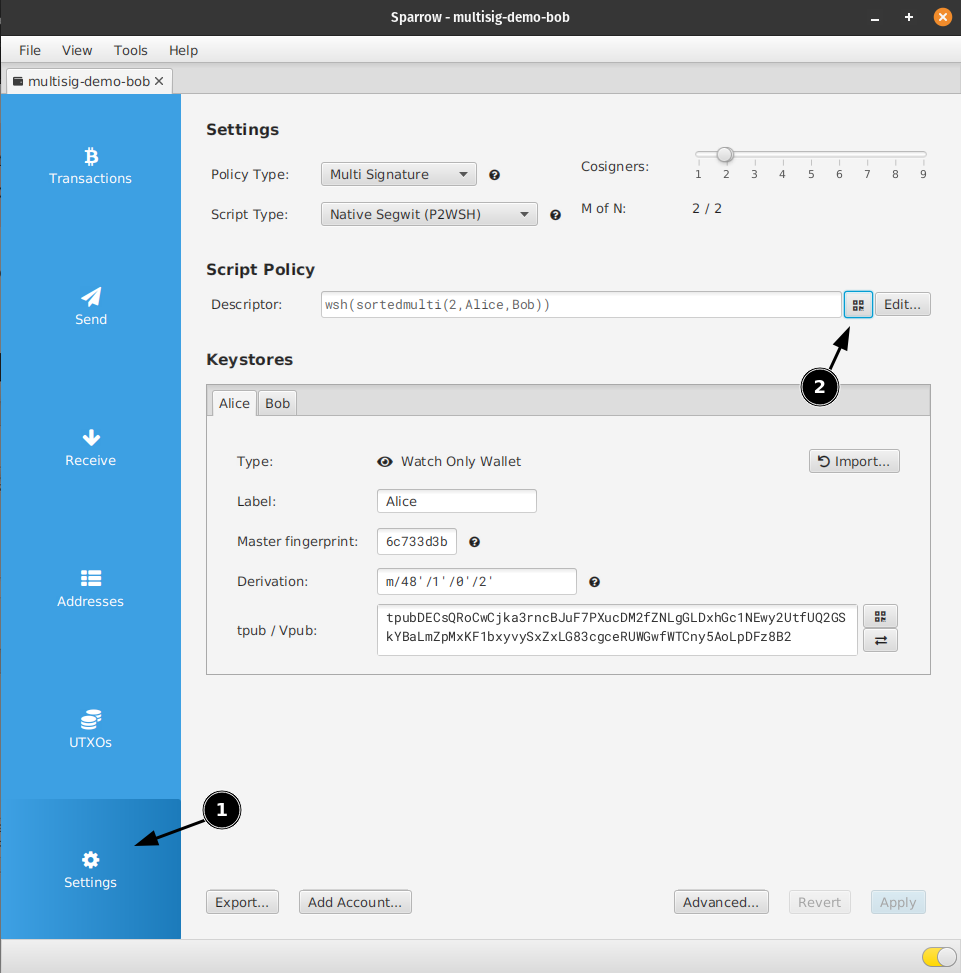The height and width of the screenshot is (973, 961).
Task: Click the Export... button
Action: (x=242, y=902)
